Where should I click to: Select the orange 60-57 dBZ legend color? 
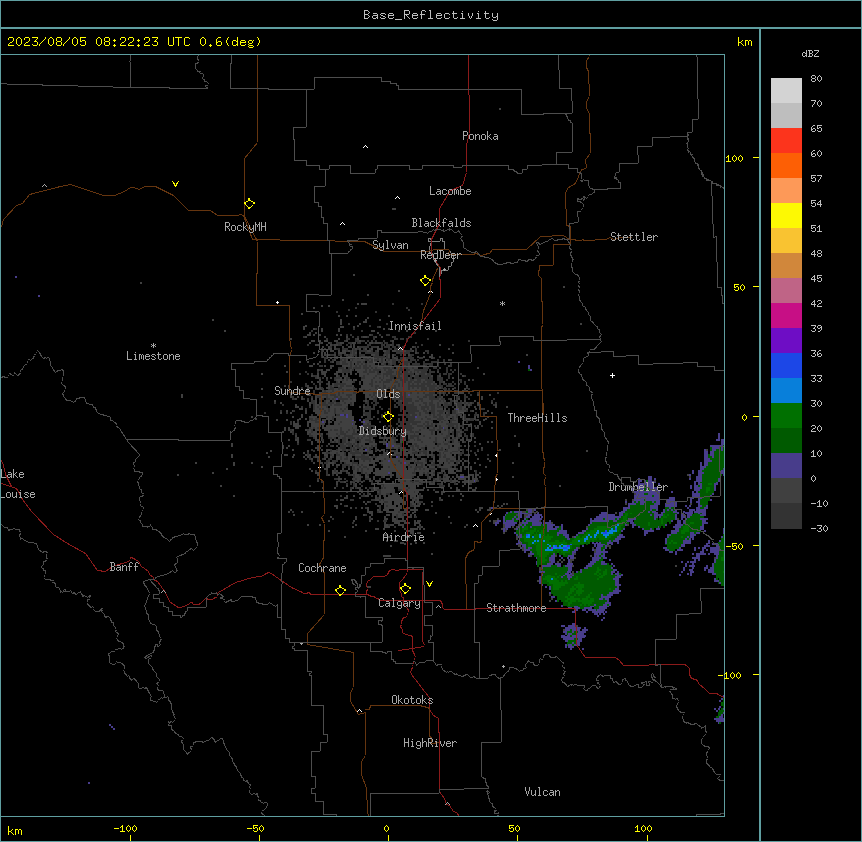[786, 165]
